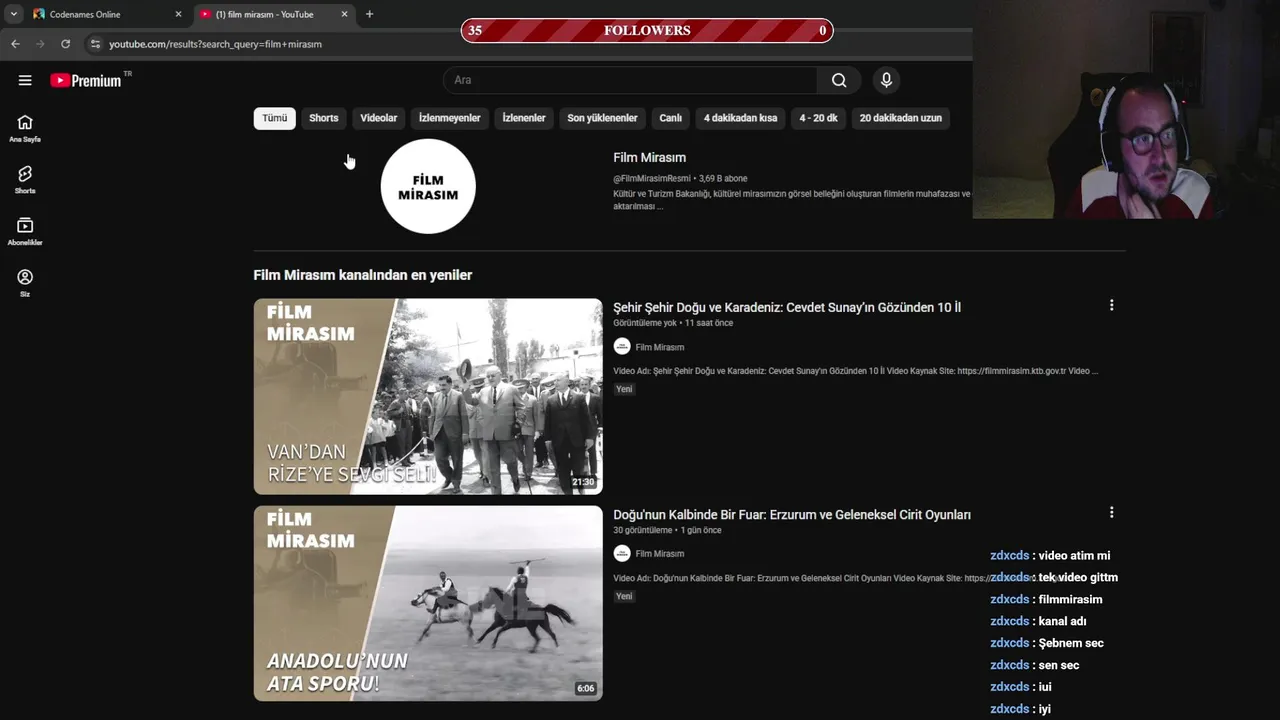
Task: Select the Canlı filter chip
Action: 671,118
